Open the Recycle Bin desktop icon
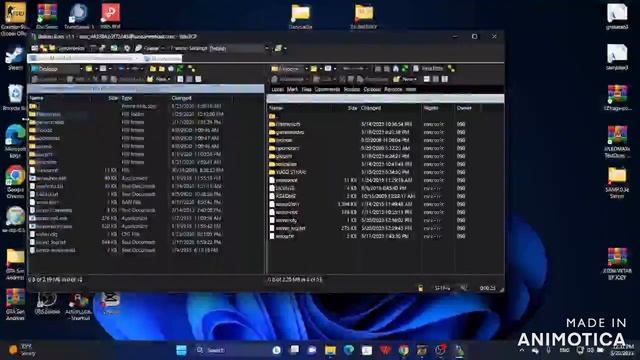This screenshot has width=640, height=360. pos(15,98)
